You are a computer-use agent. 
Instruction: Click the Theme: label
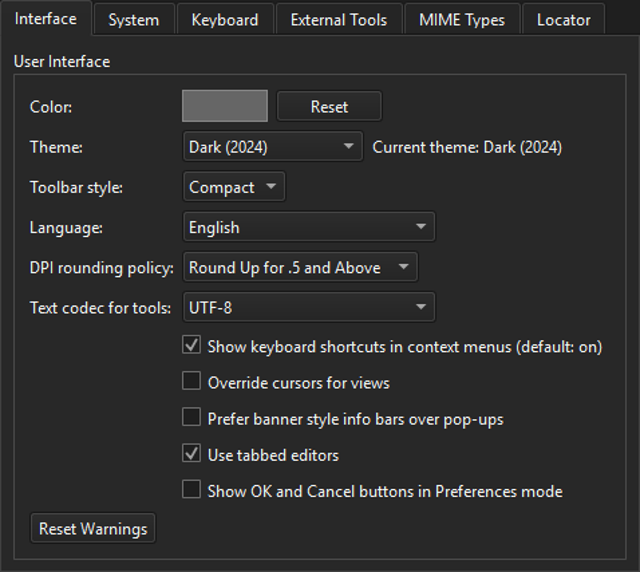(56, 147)
